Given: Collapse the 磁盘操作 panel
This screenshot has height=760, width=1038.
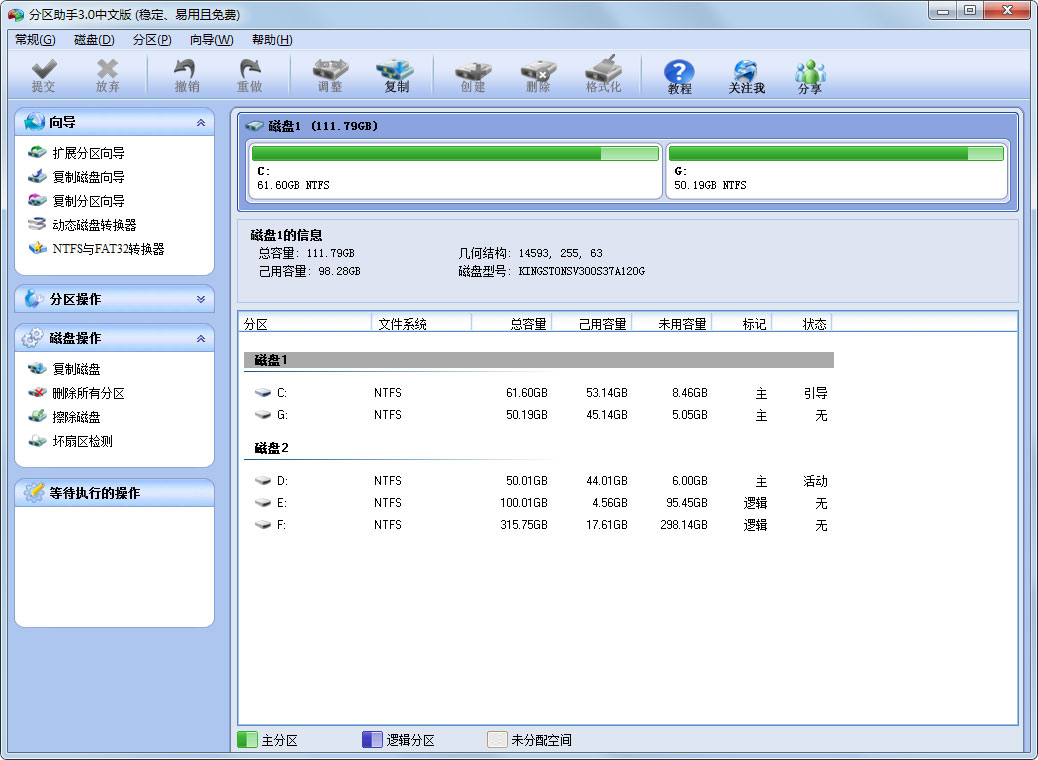Looking at the screenshot, I should coord(201,339).
